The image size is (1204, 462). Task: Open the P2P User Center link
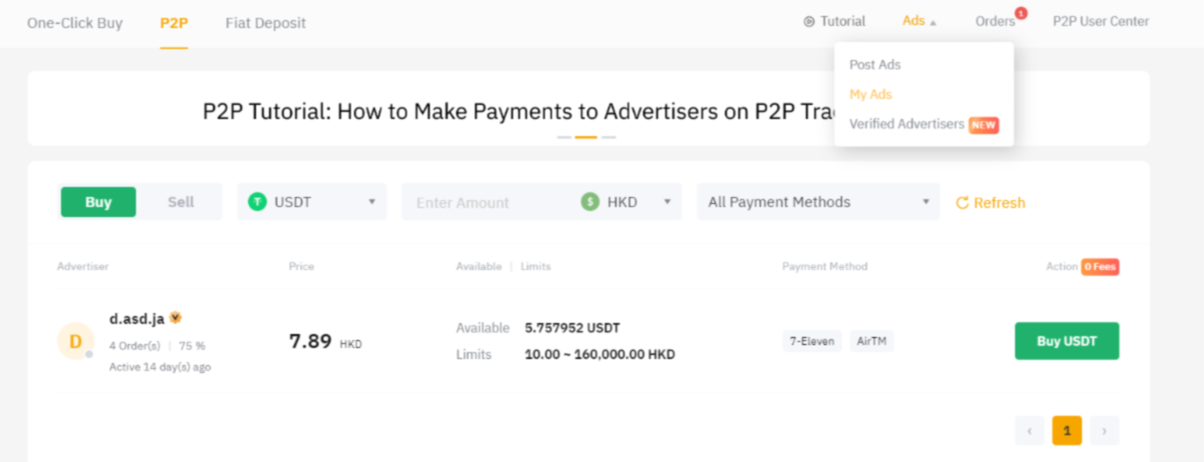click(1100, 22)
